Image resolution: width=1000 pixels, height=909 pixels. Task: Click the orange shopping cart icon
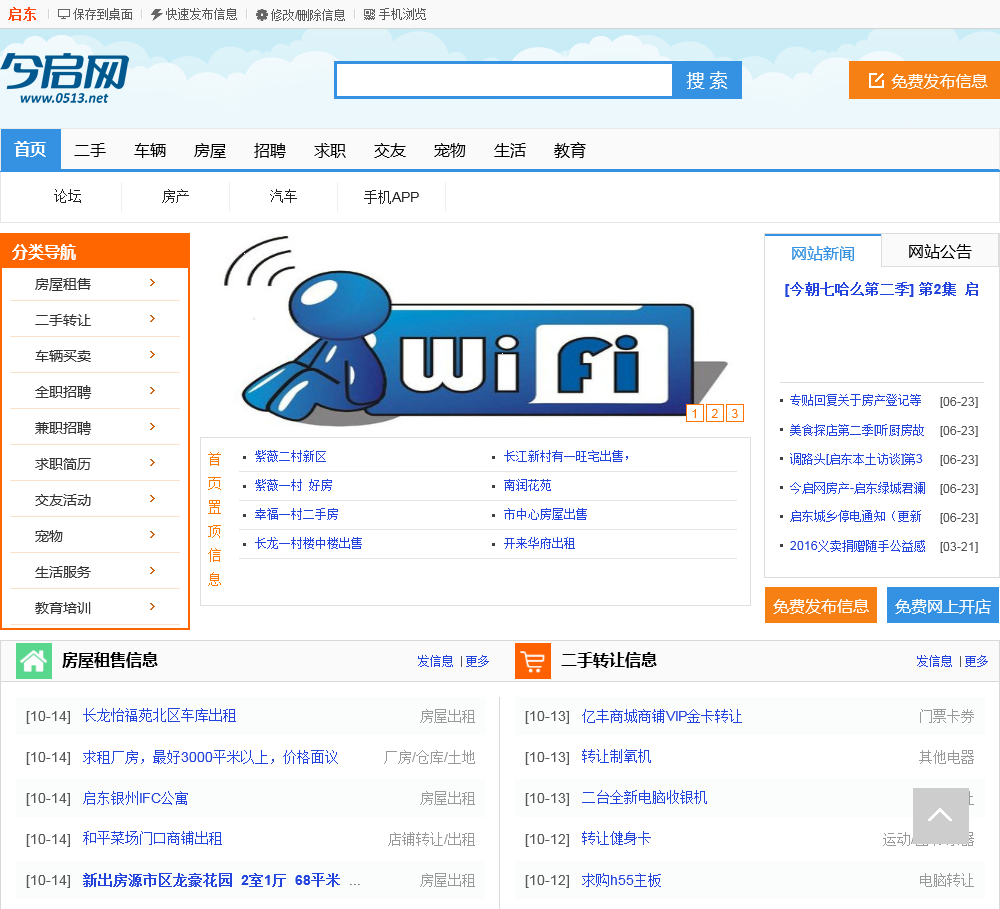(533, 661)
